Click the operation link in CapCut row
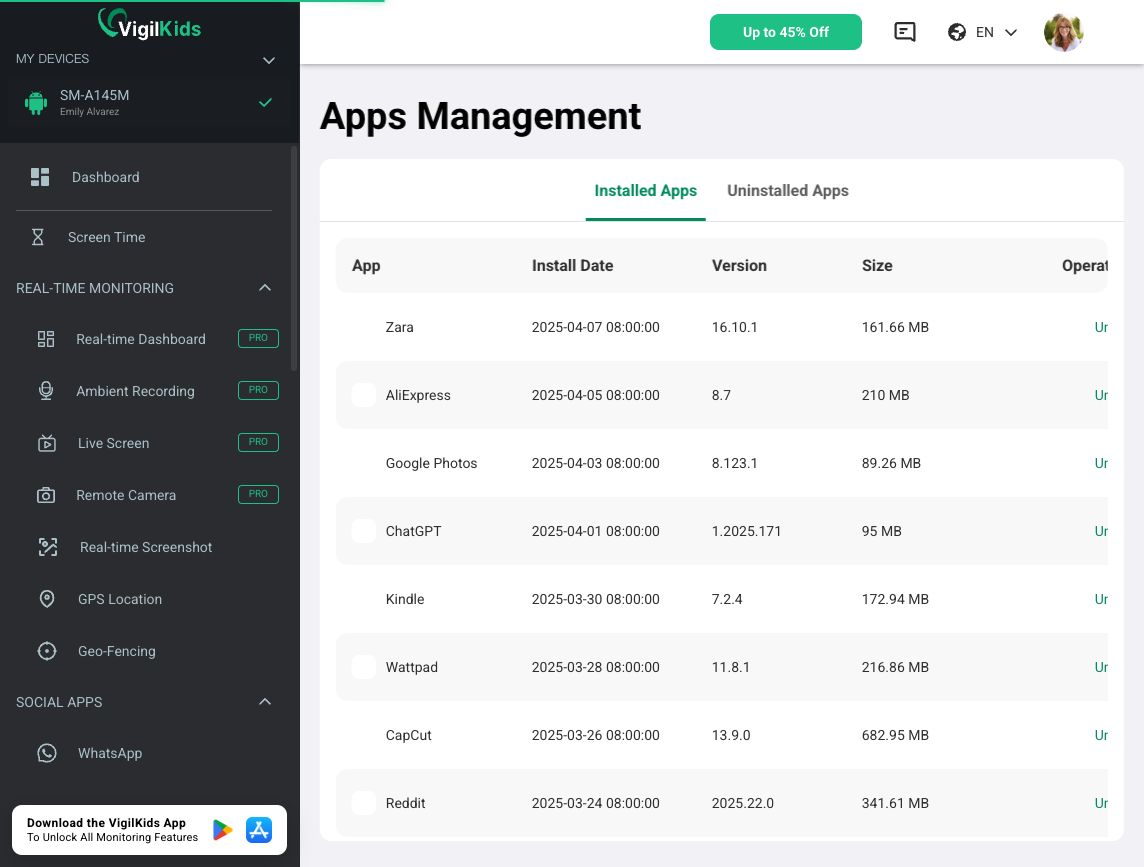 tap(1101, 735)
